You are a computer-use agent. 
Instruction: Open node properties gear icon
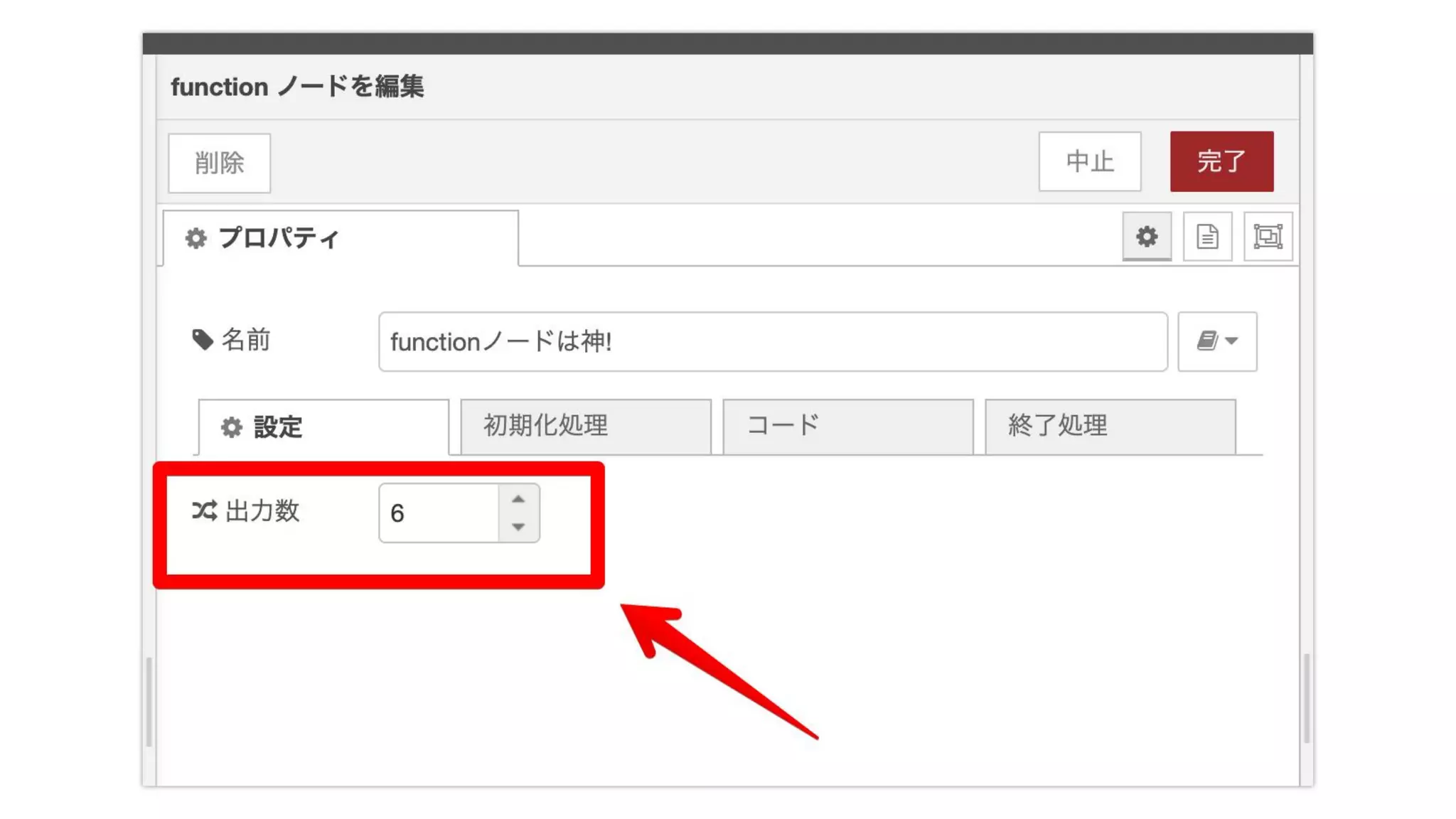point(1146,236)
